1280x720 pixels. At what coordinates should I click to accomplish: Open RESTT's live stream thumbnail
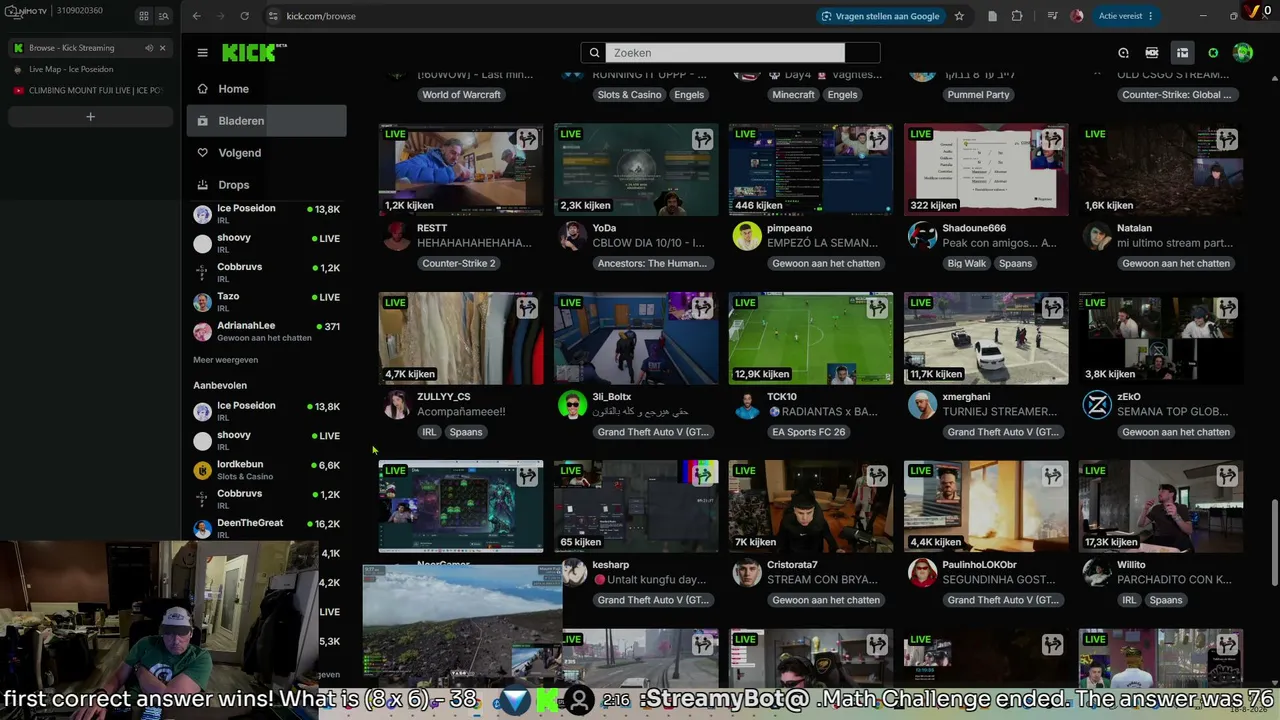pyautogui.click(x=461, y=170)
